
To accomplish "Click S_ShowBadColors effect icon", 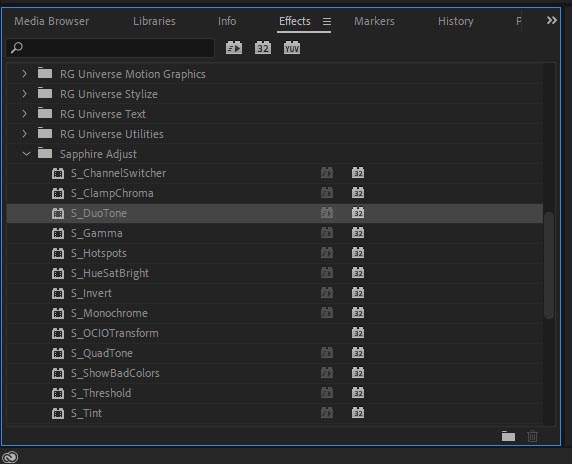I will tap(58, 374).
